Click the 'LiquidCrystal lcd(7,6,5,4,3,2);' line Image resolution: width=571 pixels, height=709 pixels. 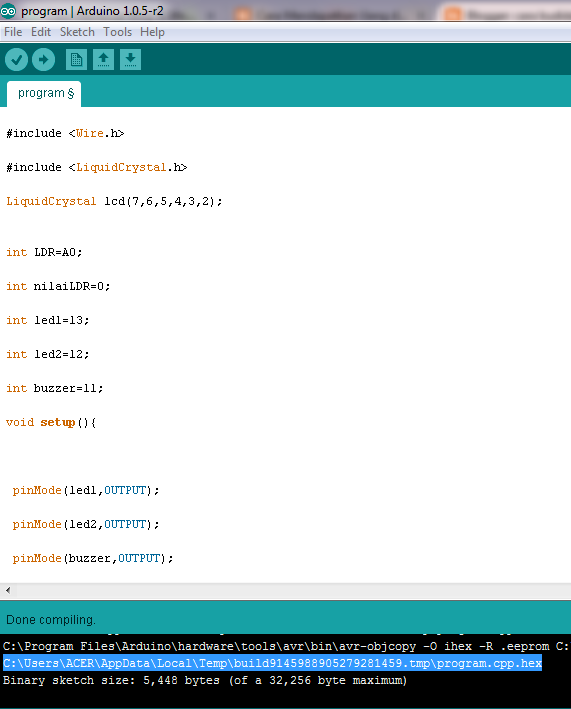tap(114, 201)
